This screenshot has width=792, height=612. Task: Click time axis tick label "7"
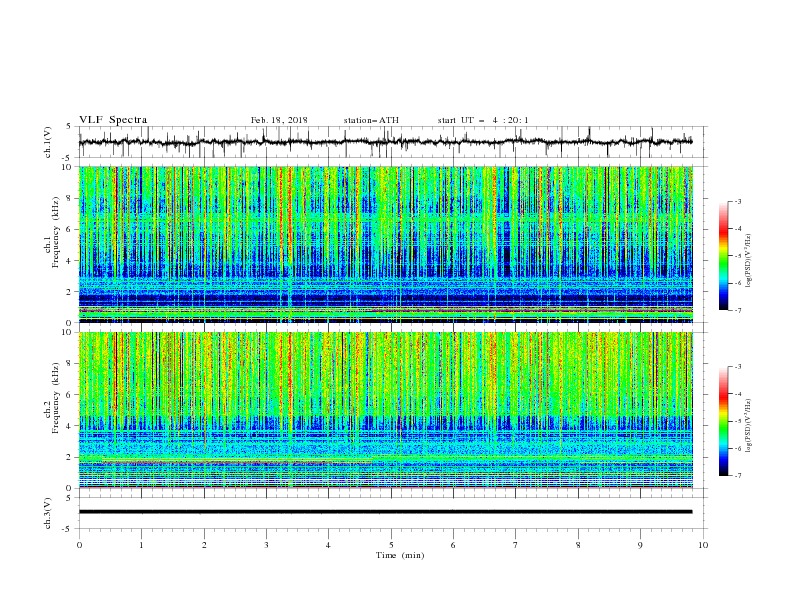[516, 545]
